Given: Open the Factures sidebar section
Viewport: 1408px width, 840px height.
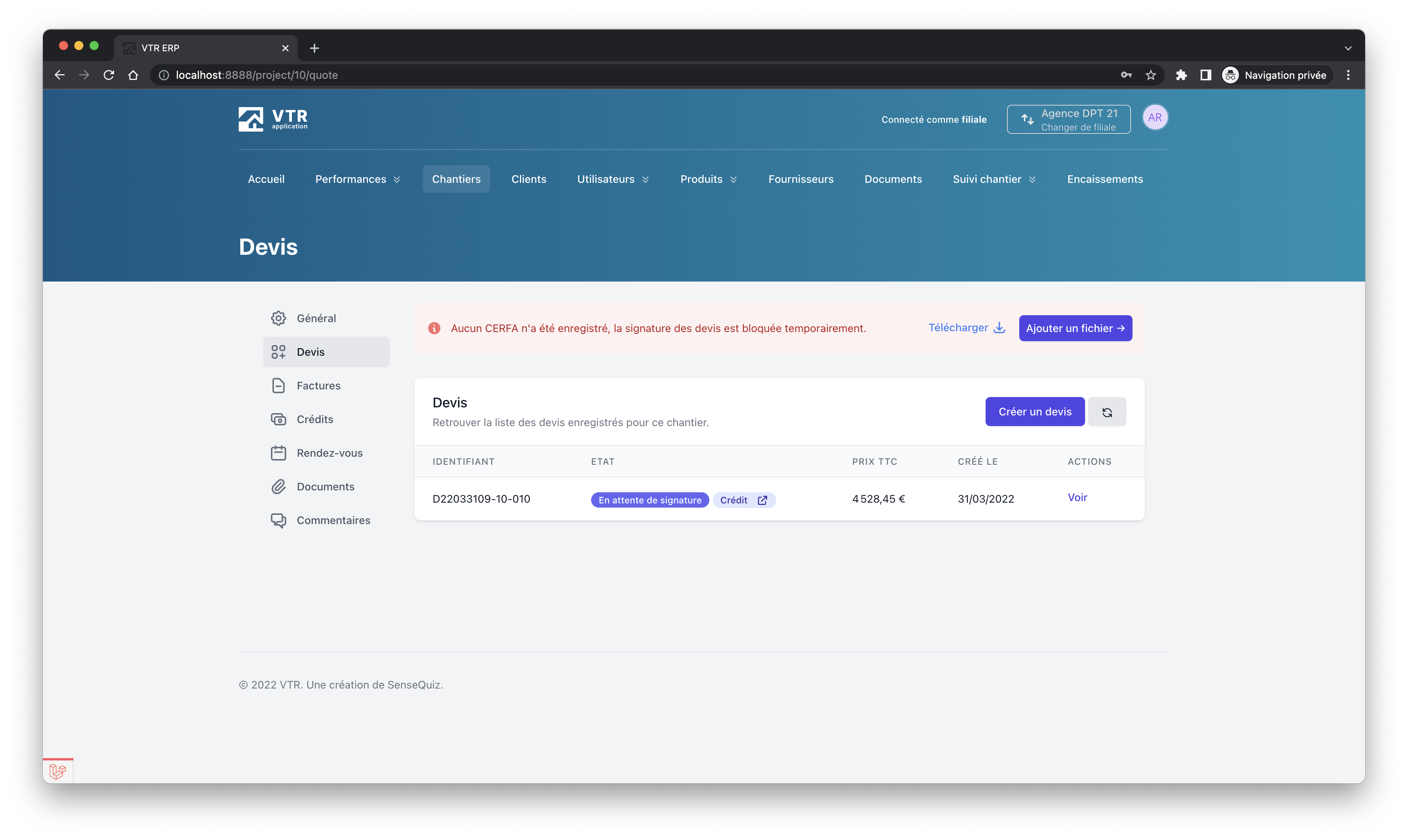Looking at the screenshot, I should click(318, 386).
